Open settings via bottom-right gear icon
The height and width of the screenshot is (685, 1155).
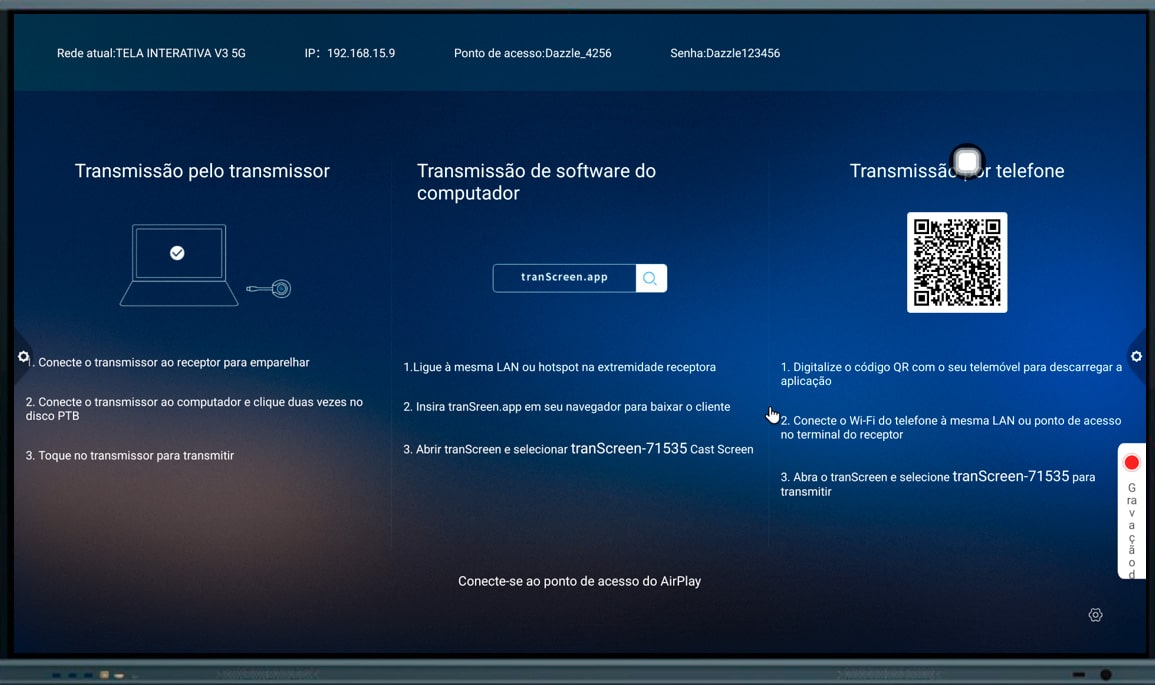(1095, 615)
